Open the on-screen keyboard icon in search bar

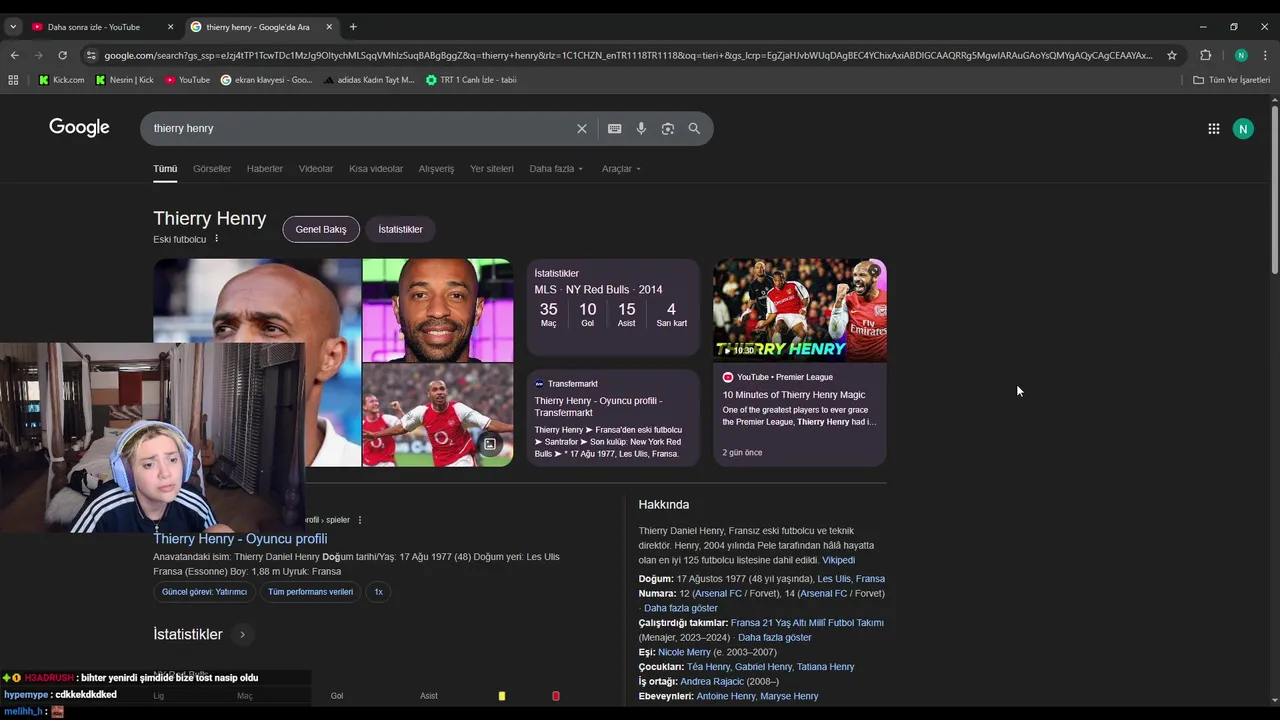point(614,128)
